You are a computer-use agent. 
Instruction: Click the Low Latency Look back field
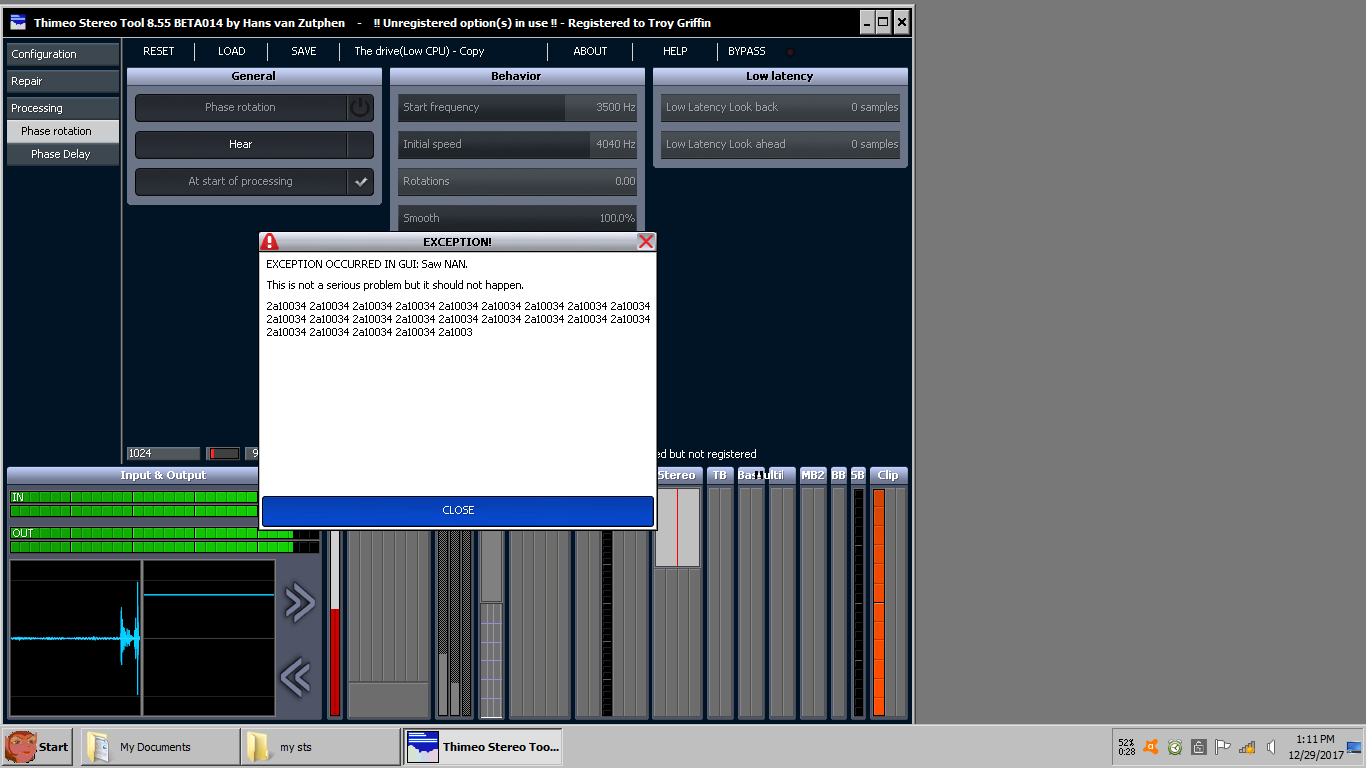780,108
